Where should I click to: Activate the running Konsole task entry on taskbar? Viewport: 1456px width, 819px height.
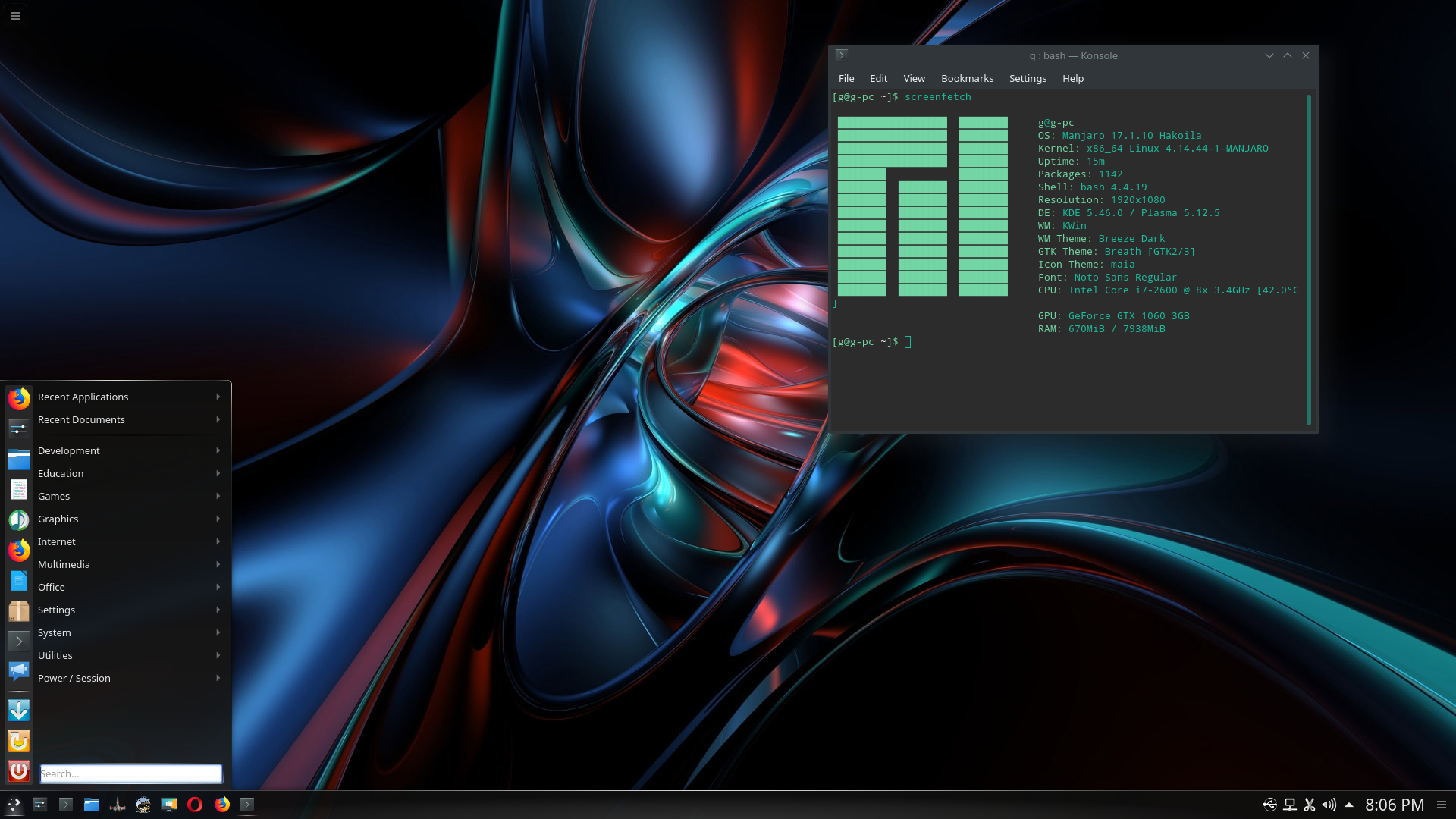(x=247, y=805)
